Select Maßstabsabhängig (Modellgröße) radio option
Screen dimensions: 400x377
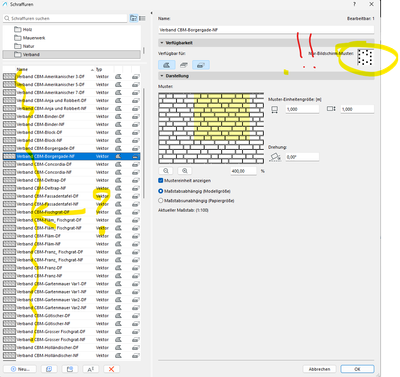pyautogui.click(x=161, y=191)
